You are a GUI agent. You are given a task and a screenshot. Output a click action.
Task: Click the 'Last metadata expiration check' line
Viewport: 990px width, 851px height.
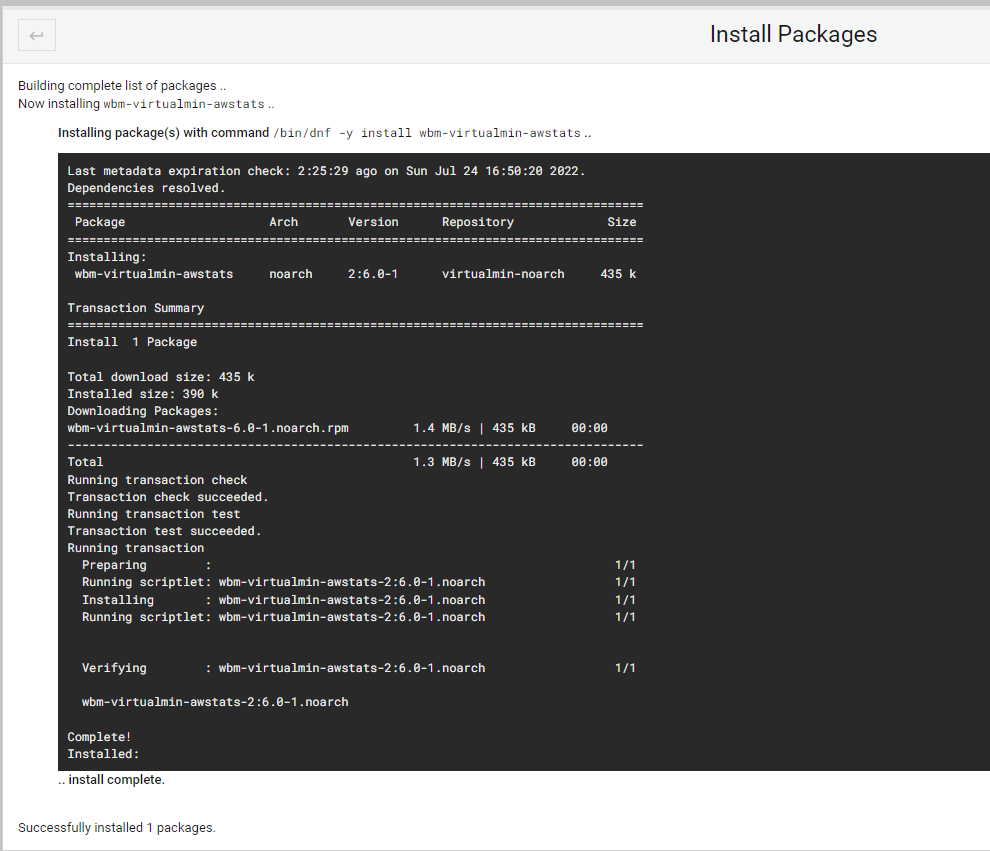(x=326, y=171)
